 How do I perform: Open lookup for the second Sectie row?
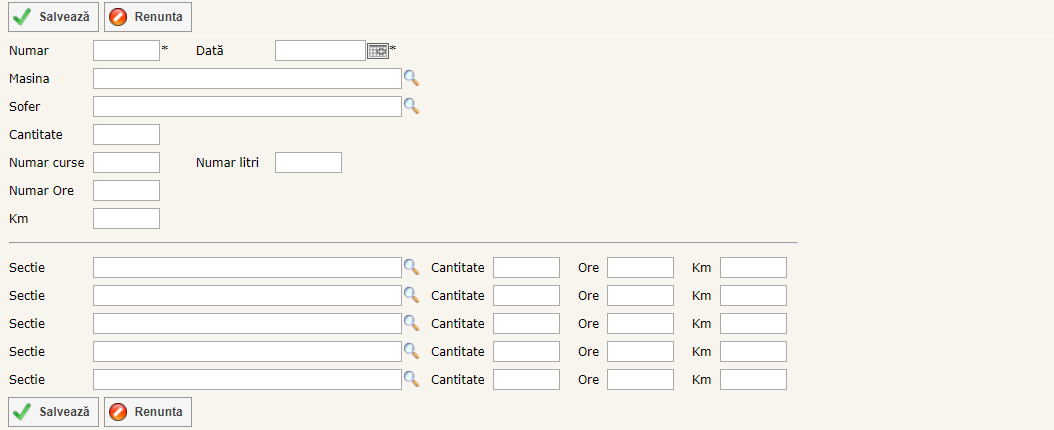pyautogui.click(x=410, y=296)
